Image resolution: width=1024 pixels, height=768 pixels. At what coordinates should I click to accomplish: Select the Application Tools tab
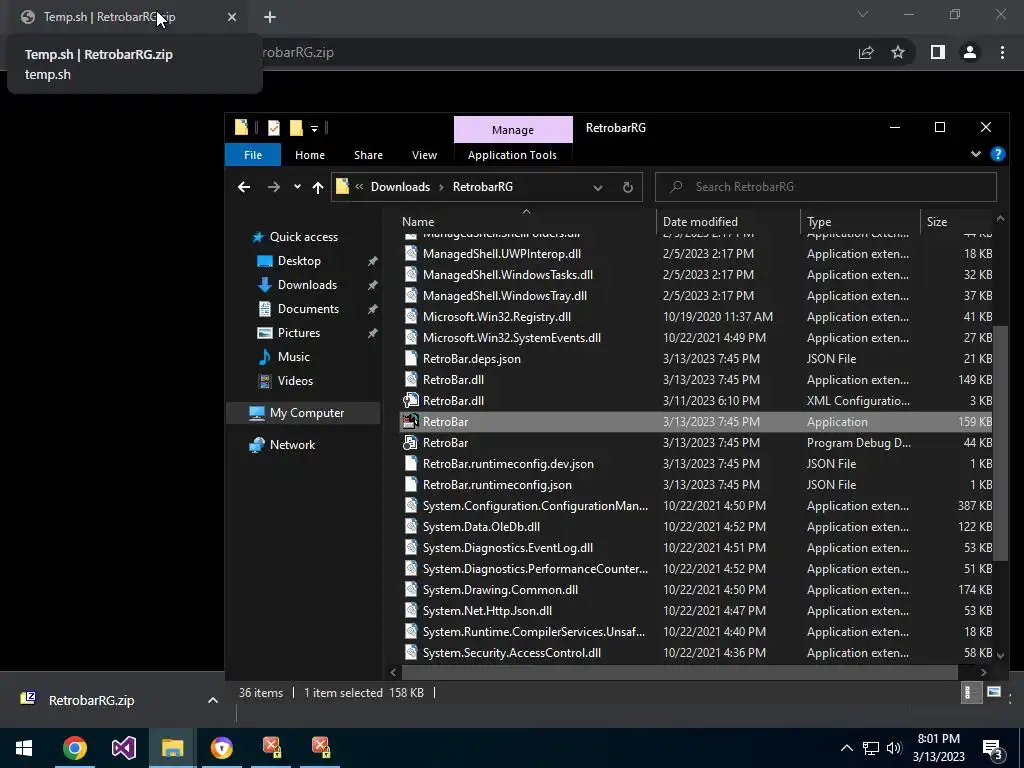[512, 155]
